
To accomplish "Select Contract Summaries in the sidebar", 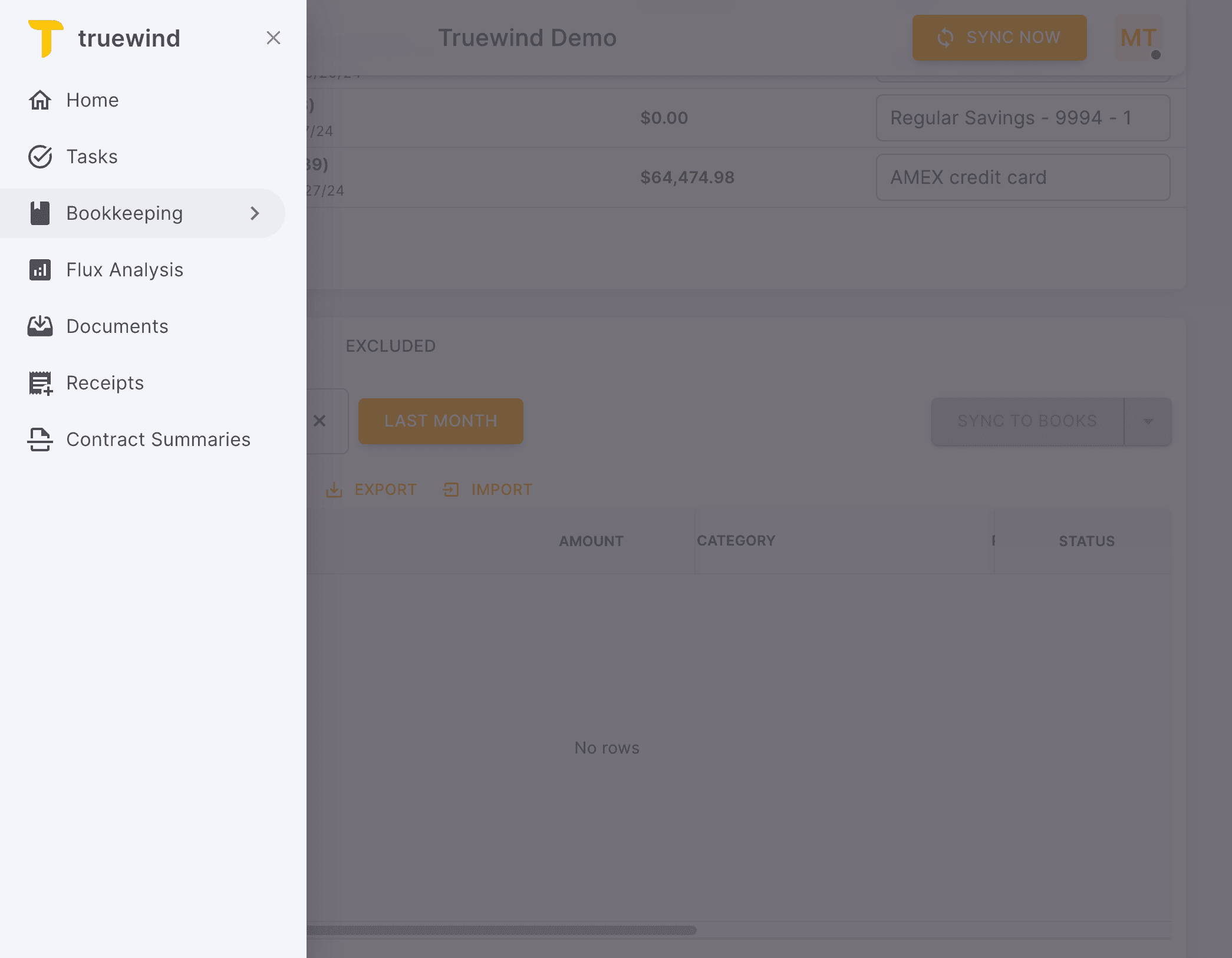I will click(x=158, y=440).
